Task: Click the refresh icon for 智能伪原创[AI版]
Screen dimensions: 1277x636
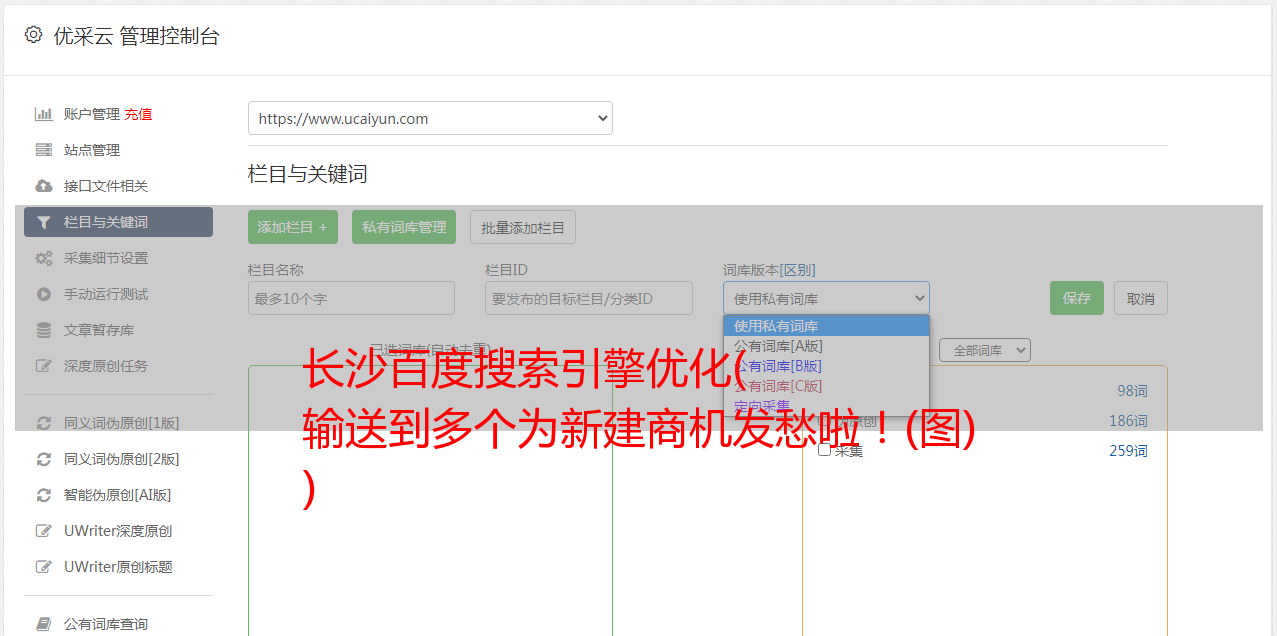Action: 43,495
